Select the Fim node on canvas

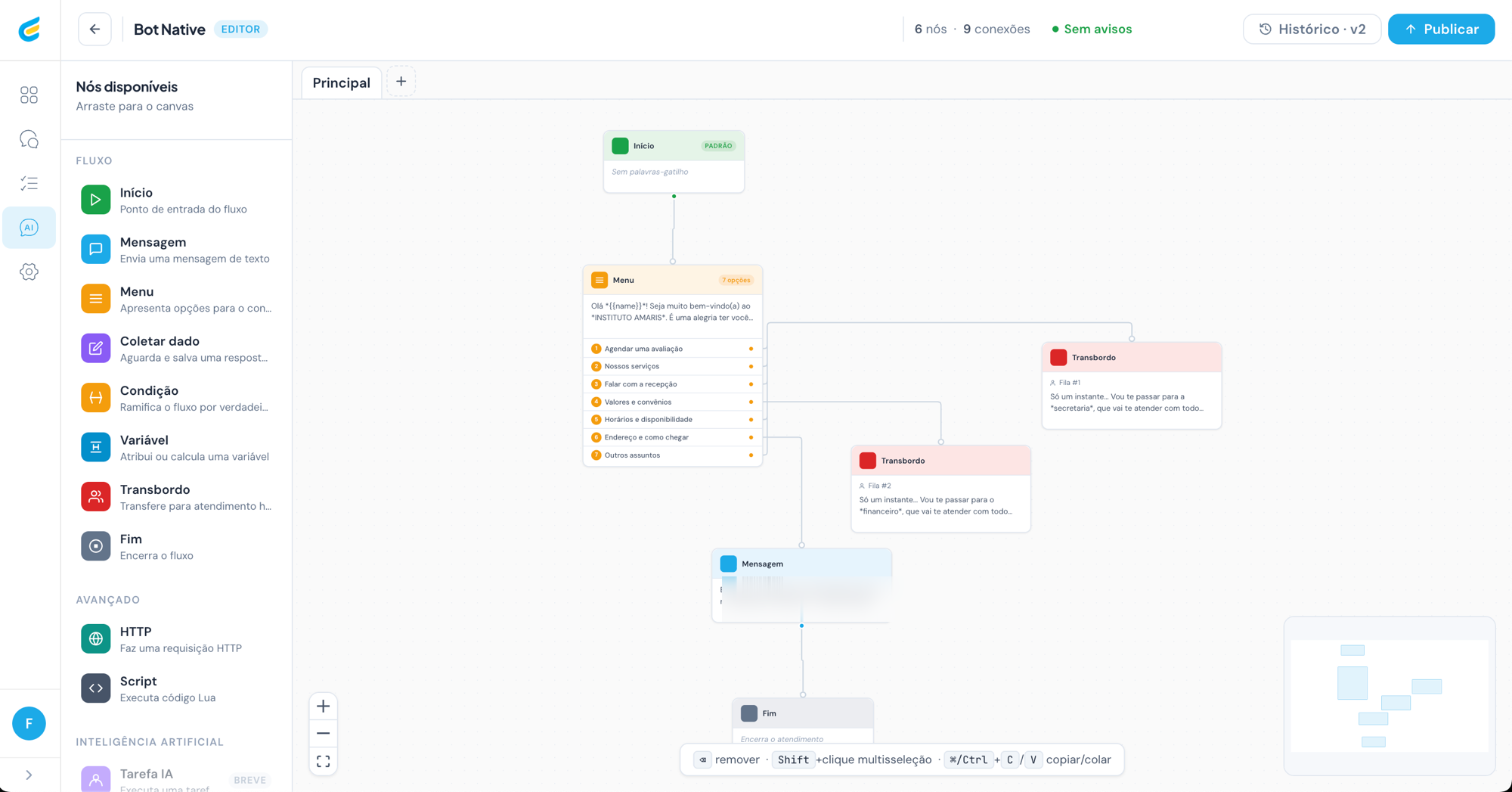(802, 721)
